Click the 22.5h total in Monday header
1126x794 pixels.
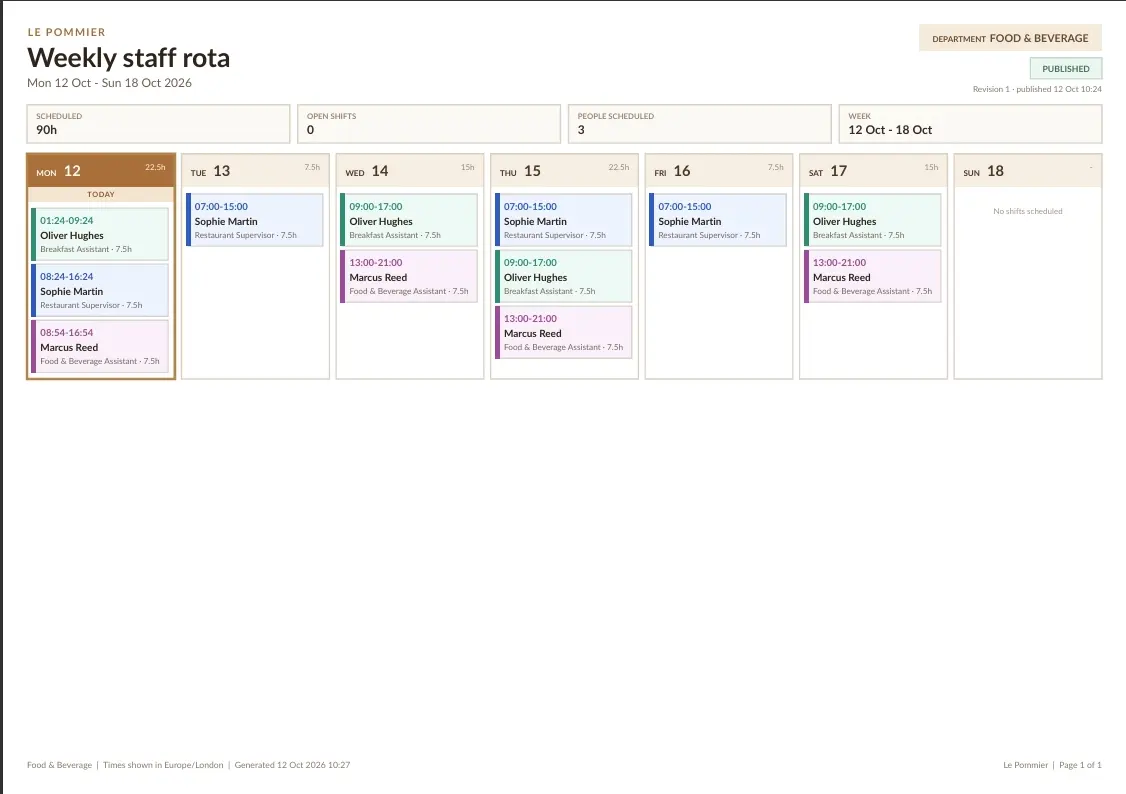click(x=155, y=167)
